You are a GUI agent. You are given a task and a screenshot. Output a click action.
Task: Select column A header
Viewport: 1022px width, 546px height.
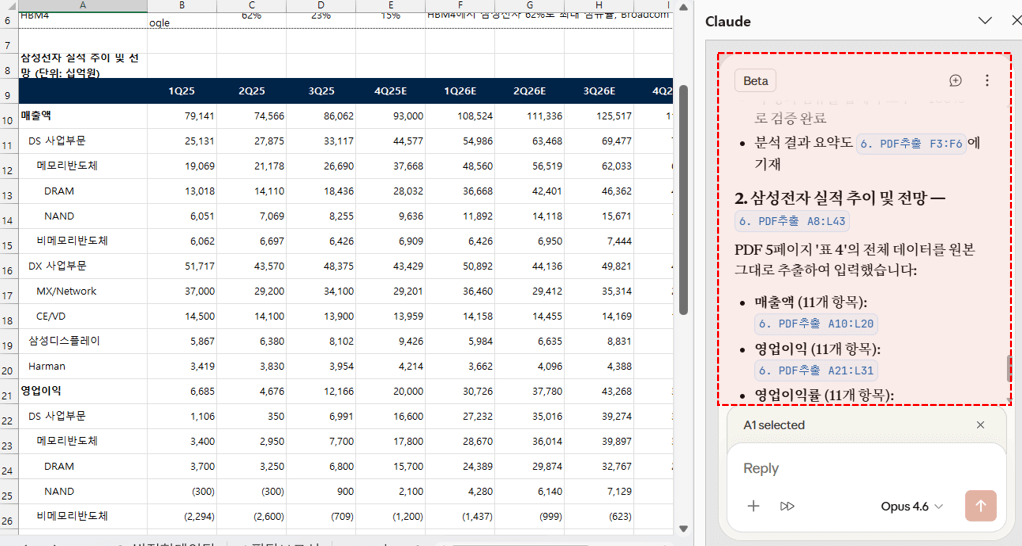(83, 5)
